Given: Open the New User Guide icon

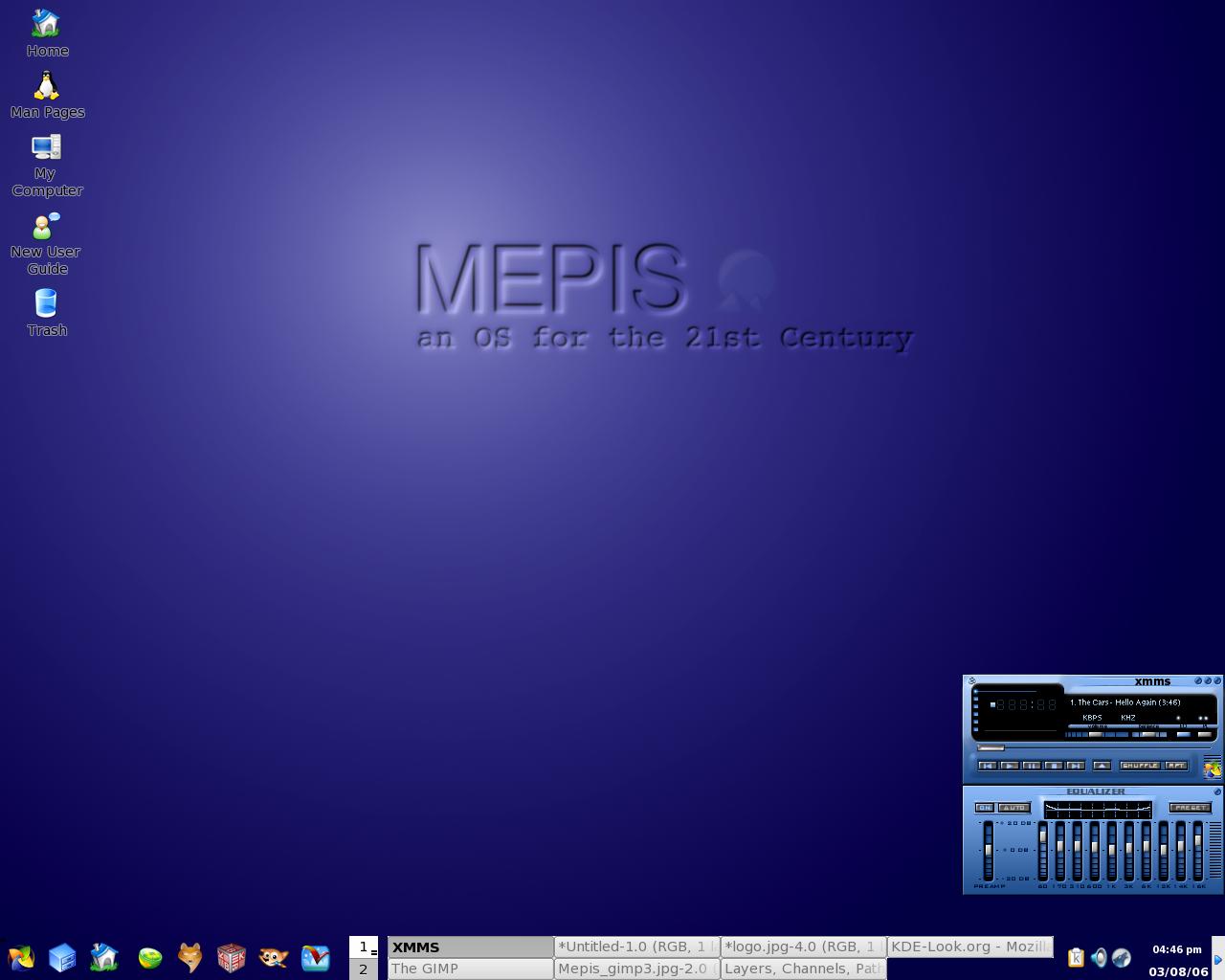Looking at the screenshot, I should (46, 243).
